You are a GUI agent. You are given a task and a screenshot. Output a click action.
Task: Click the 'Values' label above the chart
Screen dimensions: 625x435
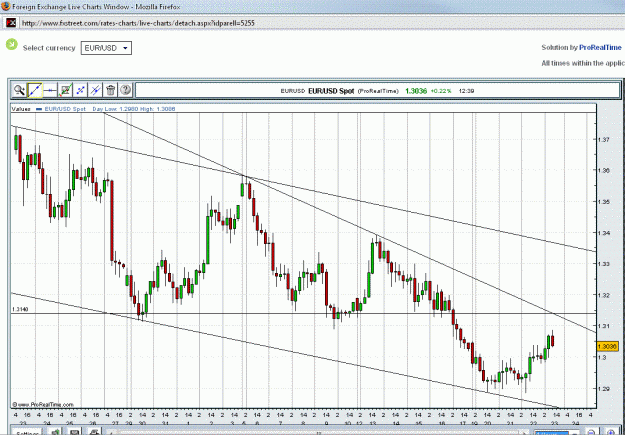click(x=21, y=108)
